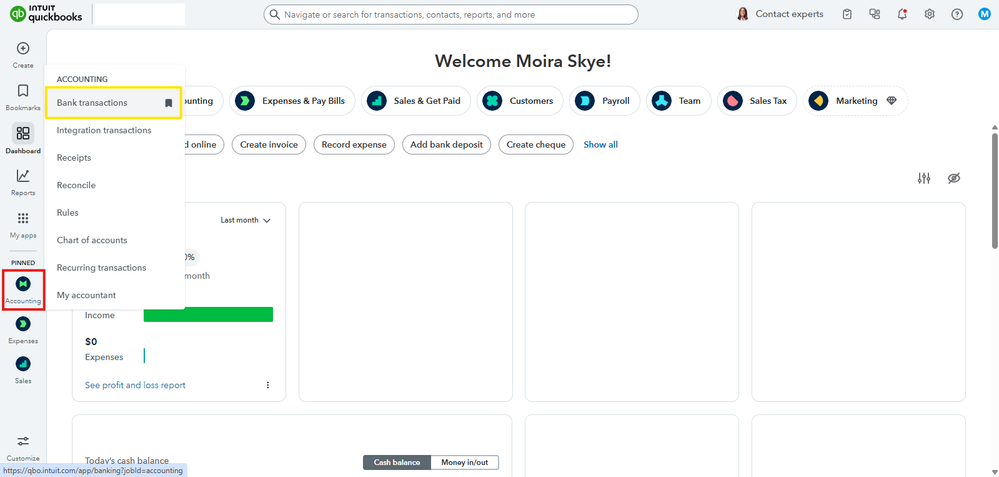Open My accountant menu item
Screen dimensions: 999x477
point(86,295)
